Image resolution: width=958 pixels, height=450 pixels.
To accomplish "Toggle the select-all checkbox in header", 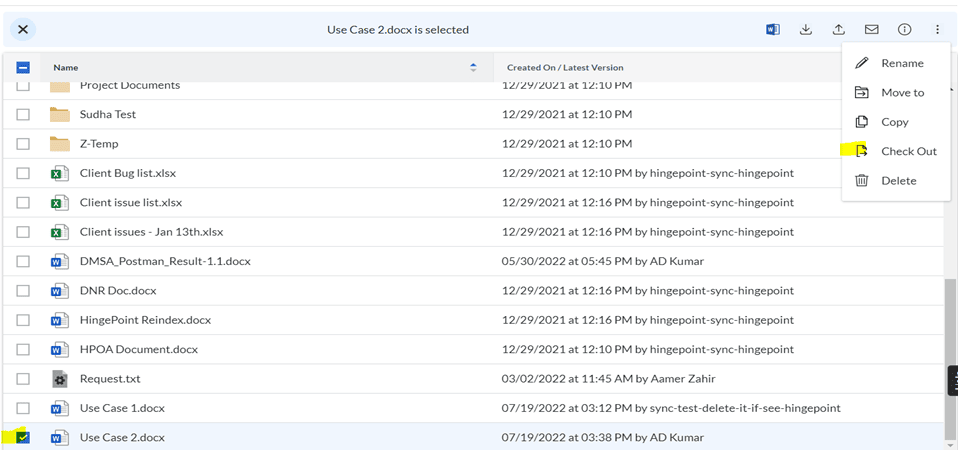I will 23,68.
